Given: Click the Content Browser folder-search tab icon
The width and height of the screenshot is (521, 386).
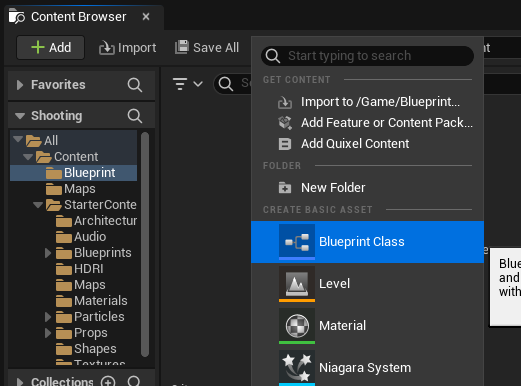Looking at the screenshot, I should pyautogui.click(x=17, y=16).
